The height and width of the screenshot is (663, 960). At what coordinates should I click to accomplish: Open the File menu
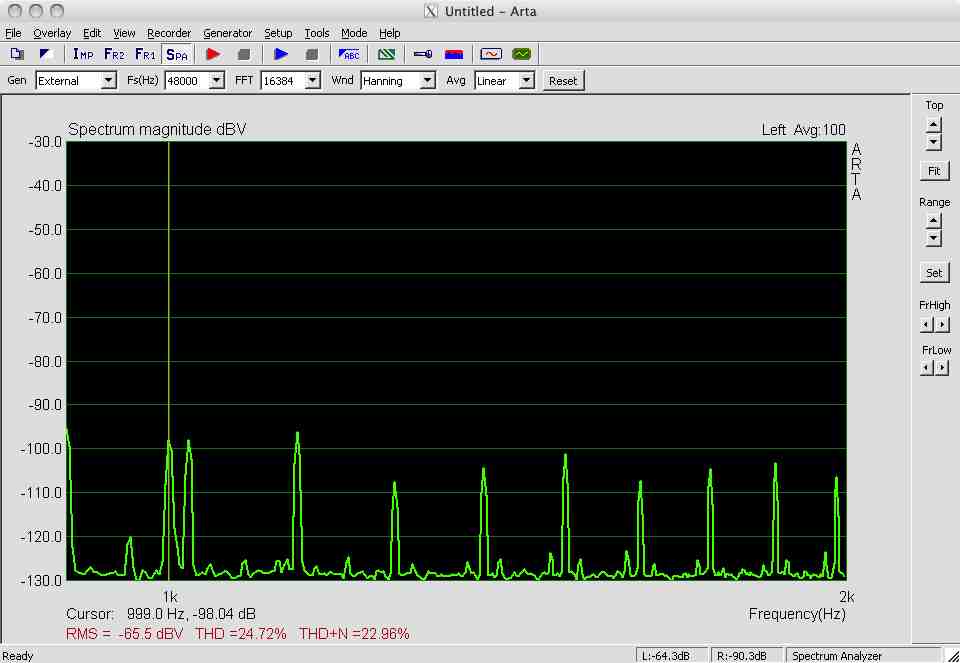pyautogui.click(x=13, y=33)
